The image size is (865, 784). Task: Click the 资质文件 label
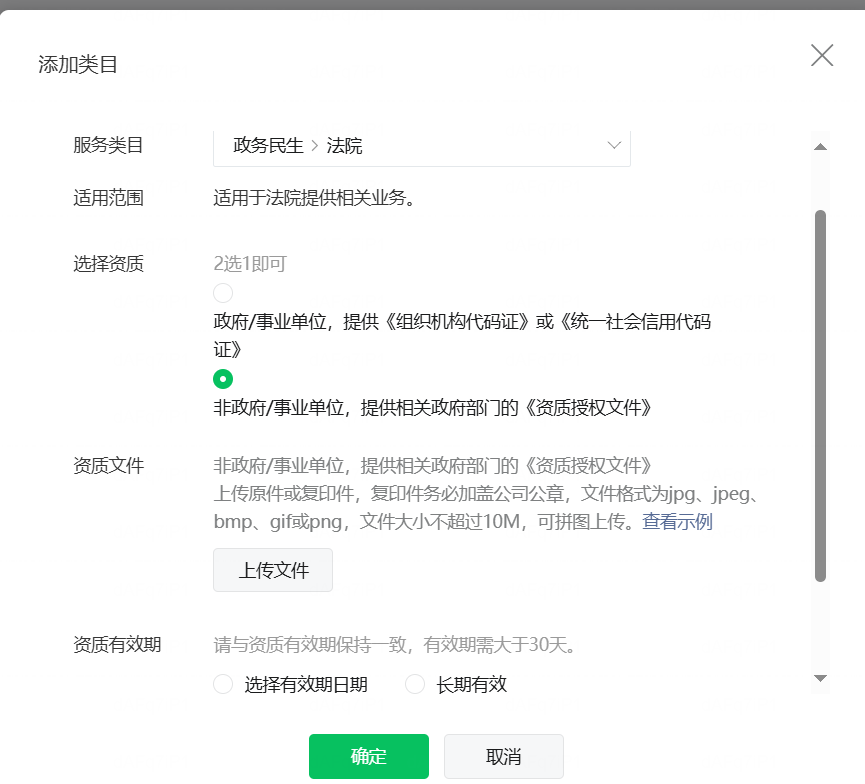pyautogui.click(x=109, y=466)
